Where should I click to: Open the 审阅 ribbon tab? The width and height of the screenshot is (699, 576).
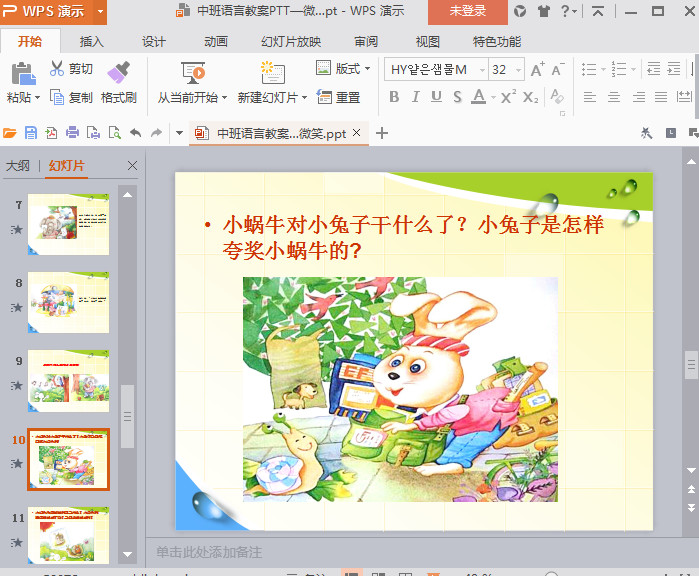tap(366, 41)
